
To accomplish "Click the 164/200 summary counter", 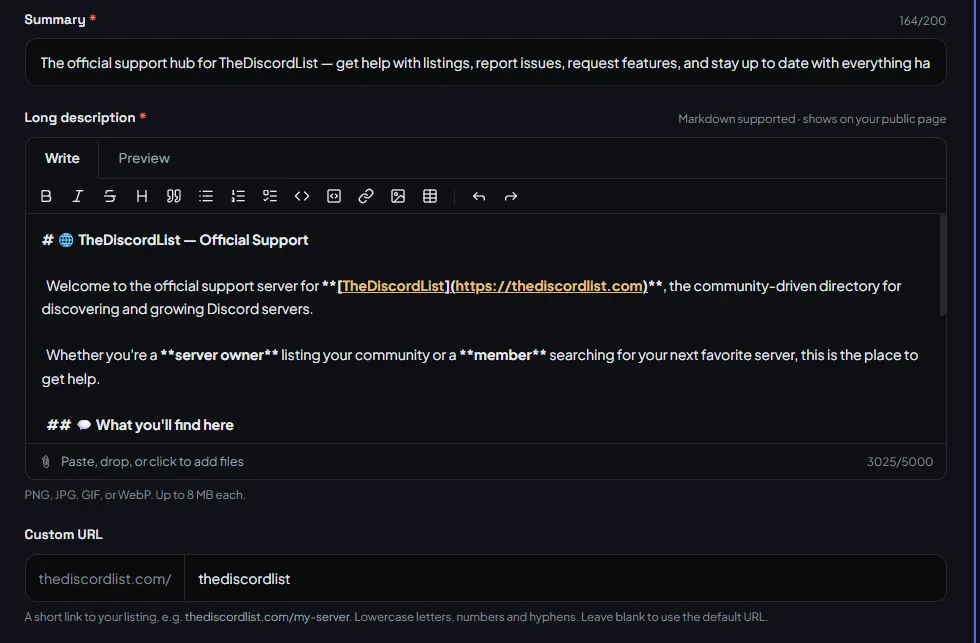I will coord(922,21).
